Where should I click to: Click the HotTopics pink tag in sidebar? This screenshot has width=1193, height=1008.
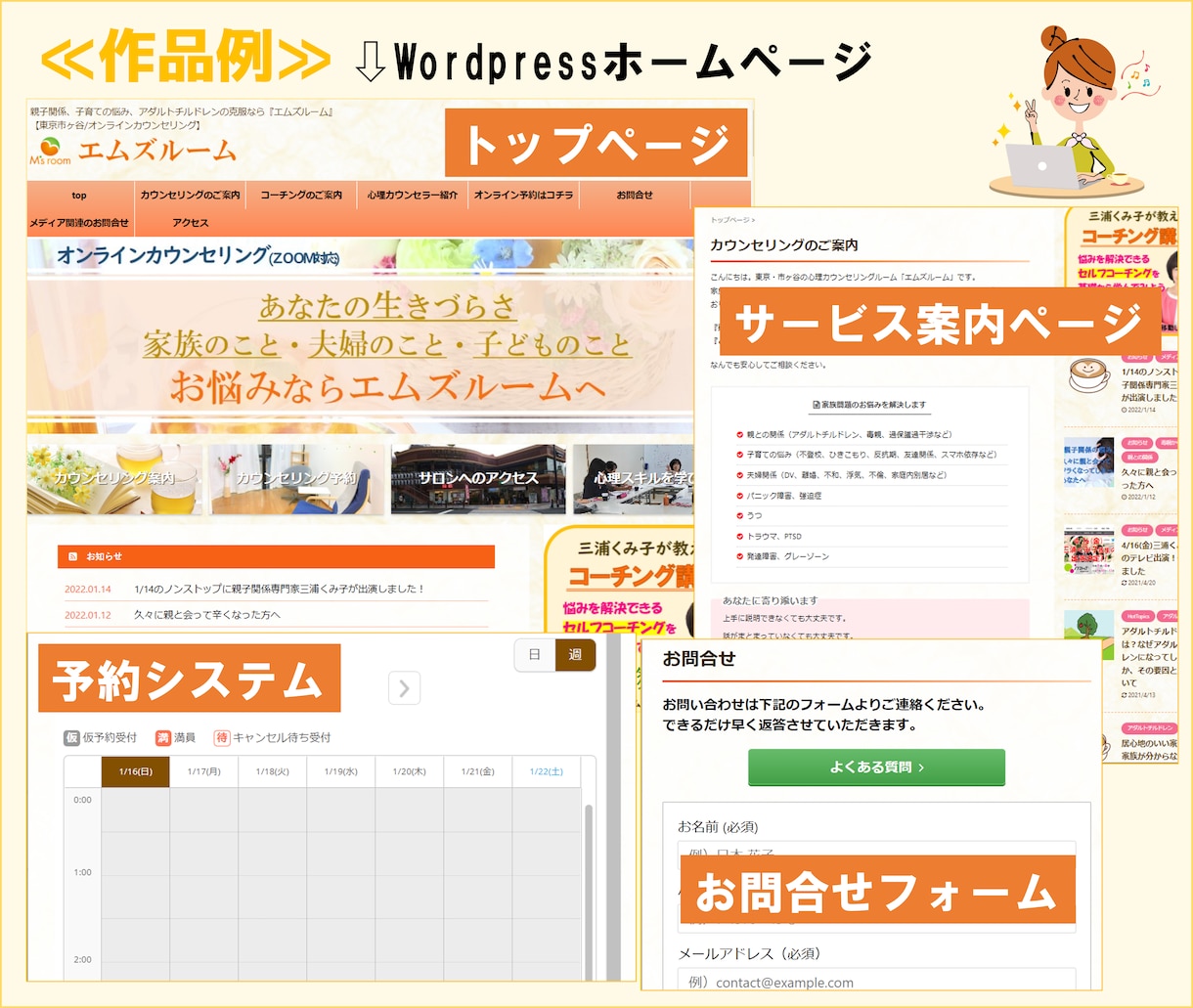point(1137,617)
